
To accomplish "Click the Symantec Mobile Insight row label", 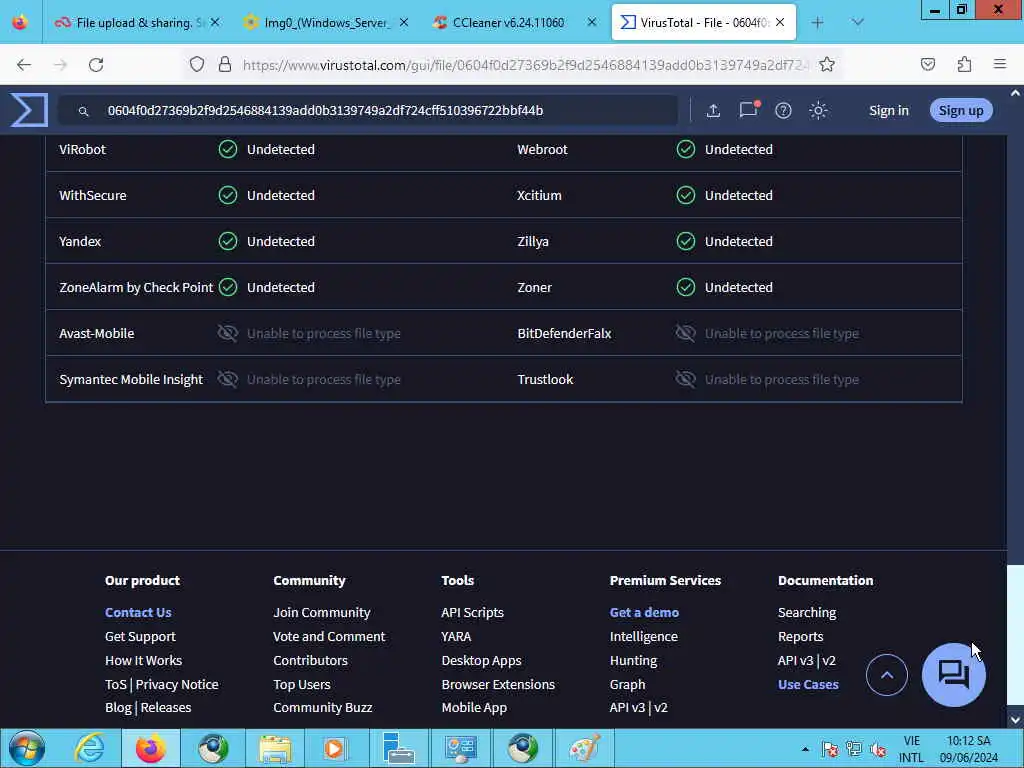I will [131, 379].
